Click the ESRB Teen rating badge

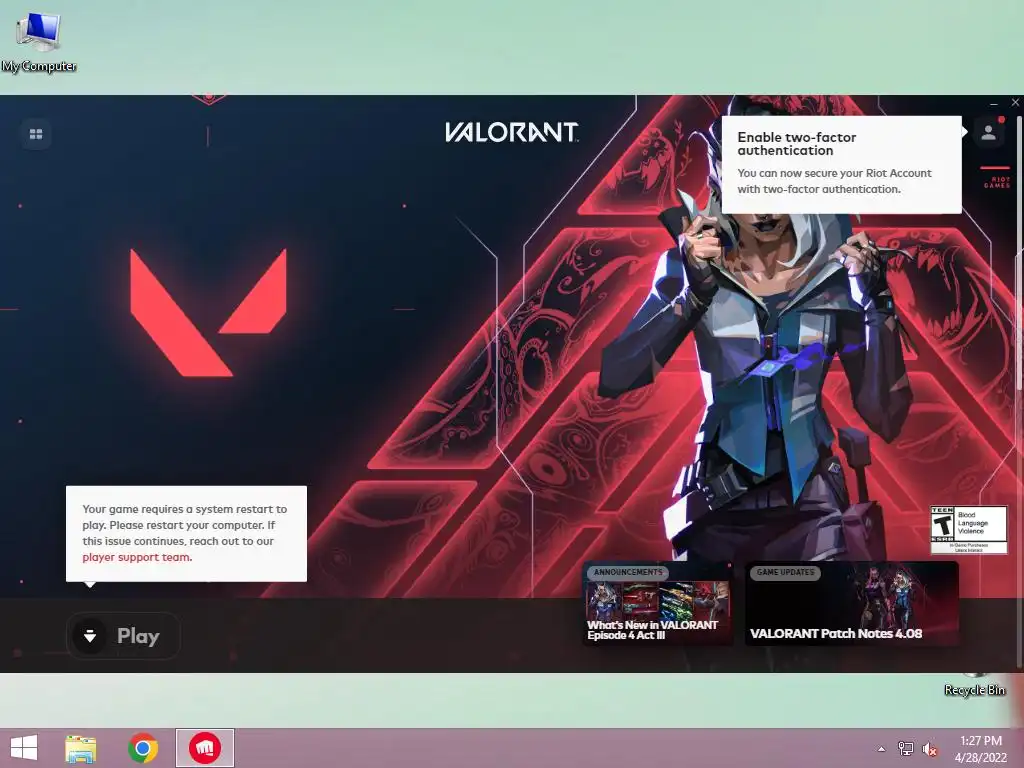click(x=968, y=530)
